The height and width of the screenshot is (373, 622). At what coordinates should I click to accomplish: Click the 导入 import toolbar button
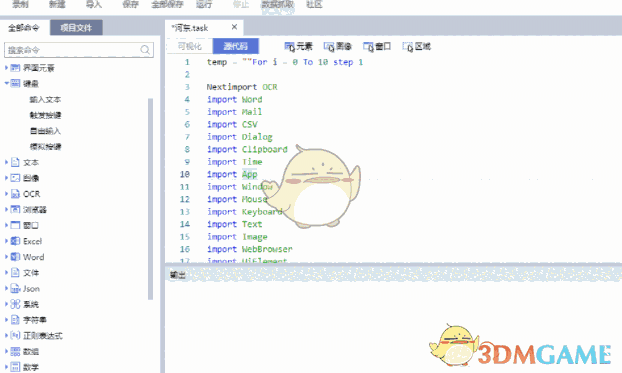pos(94,4)
